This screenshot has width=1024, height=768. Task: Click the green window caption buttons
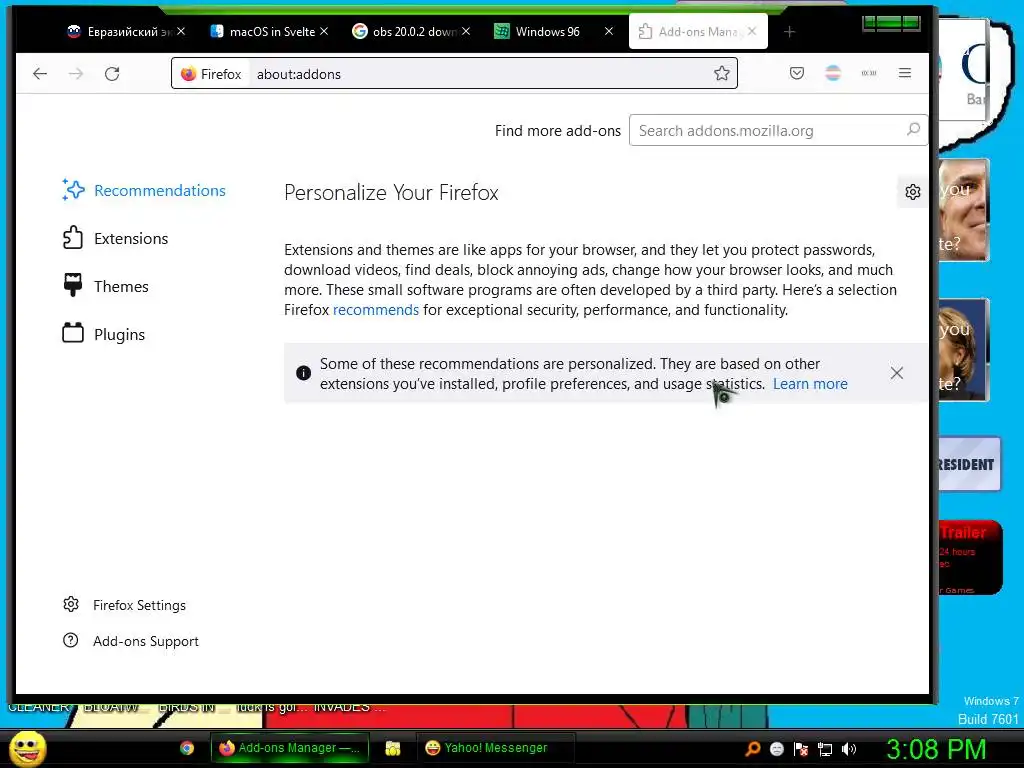pyautogui.click(x=891, y=24)
